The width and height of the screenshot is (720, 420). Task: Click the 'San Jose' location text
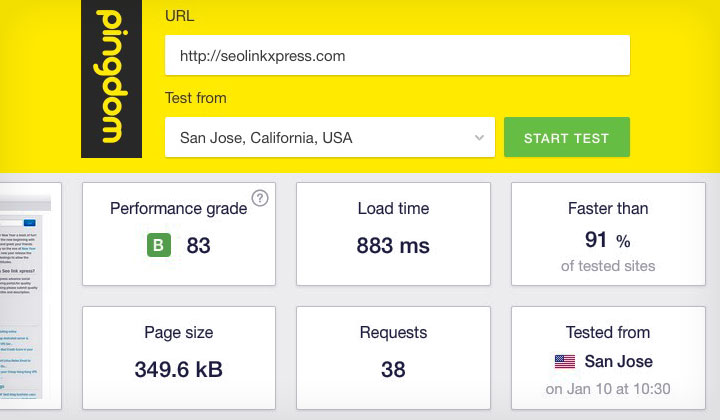(x=619, y=362)
